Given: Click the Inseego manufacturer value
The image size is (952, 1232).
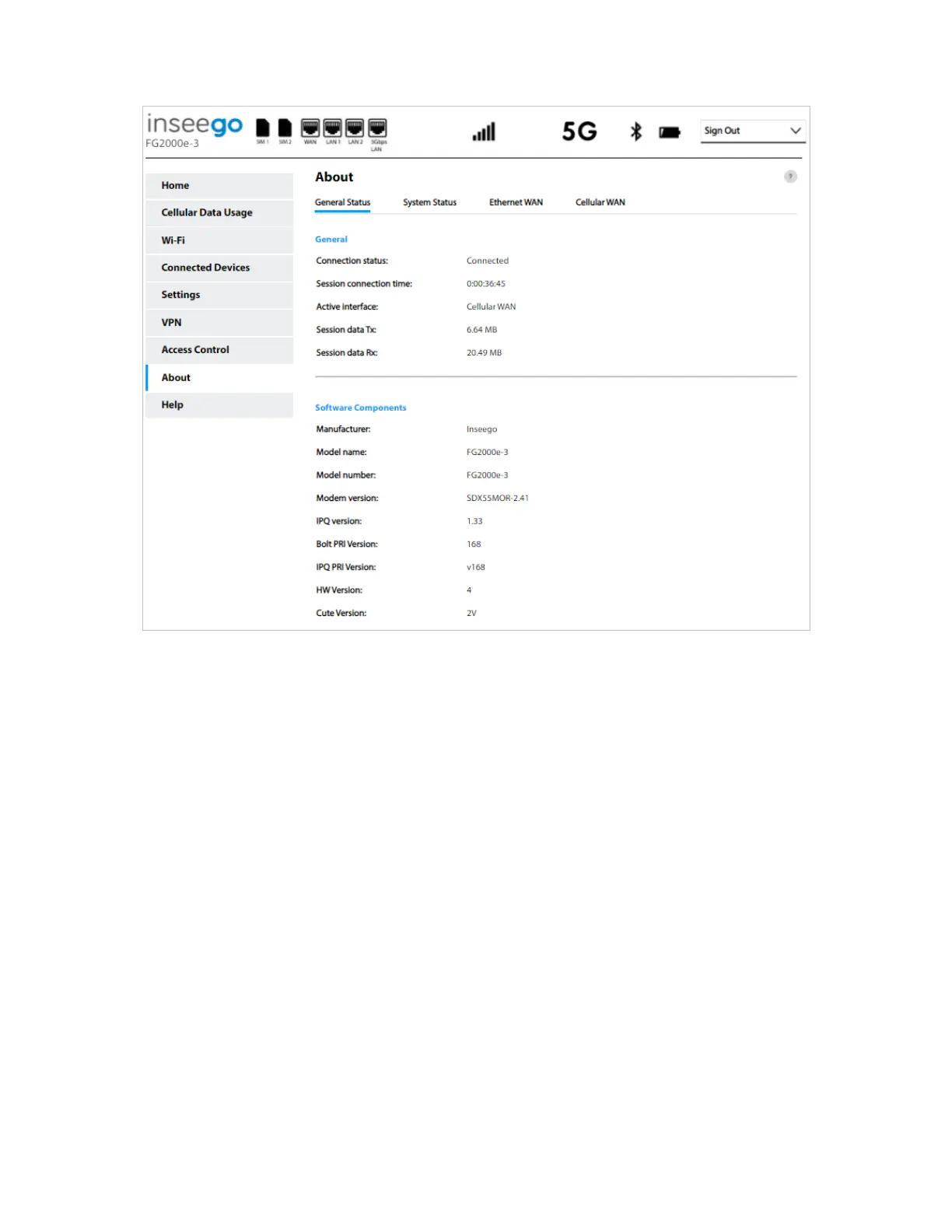Looking at the screenshot, I should 481,429.
